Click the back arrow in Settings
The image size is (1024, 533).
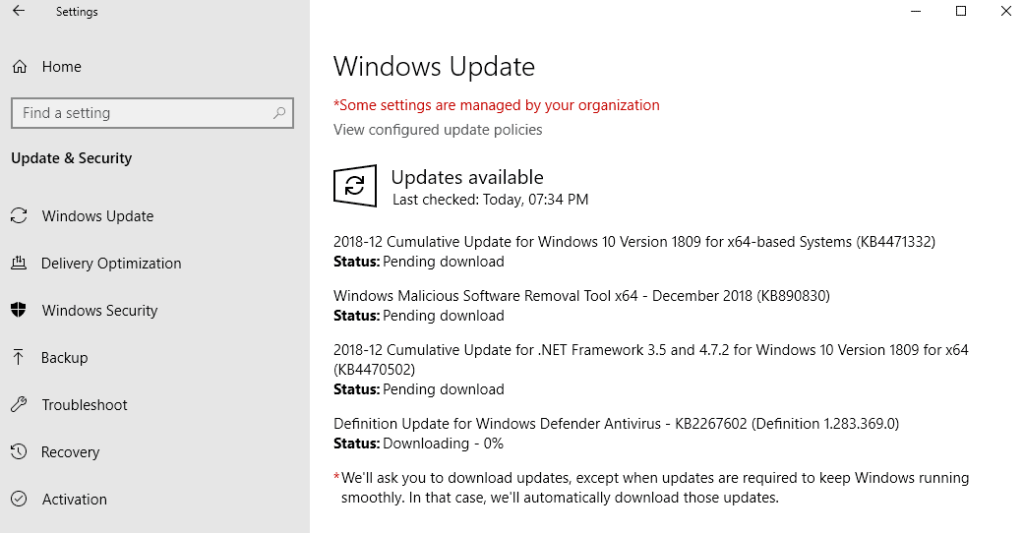(18, 11)
